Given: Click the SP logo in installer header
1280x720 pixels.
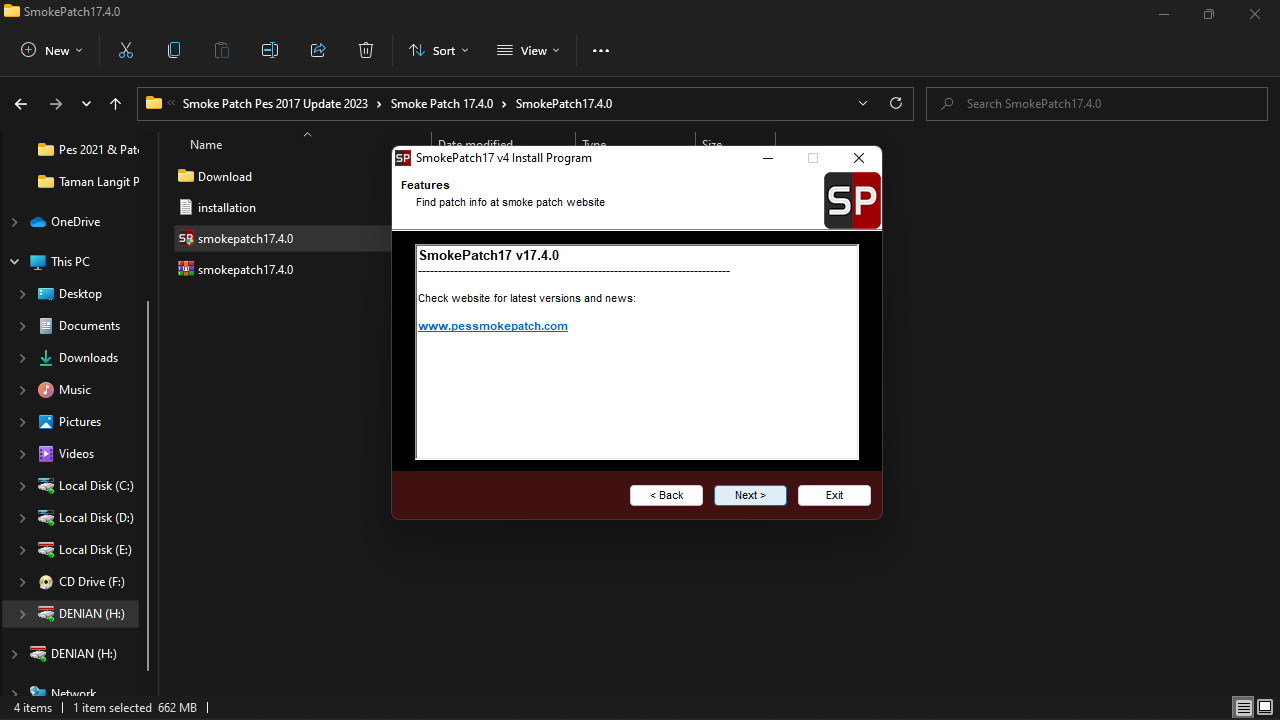Looking at the screenshot, I should (x=852, y=200).
